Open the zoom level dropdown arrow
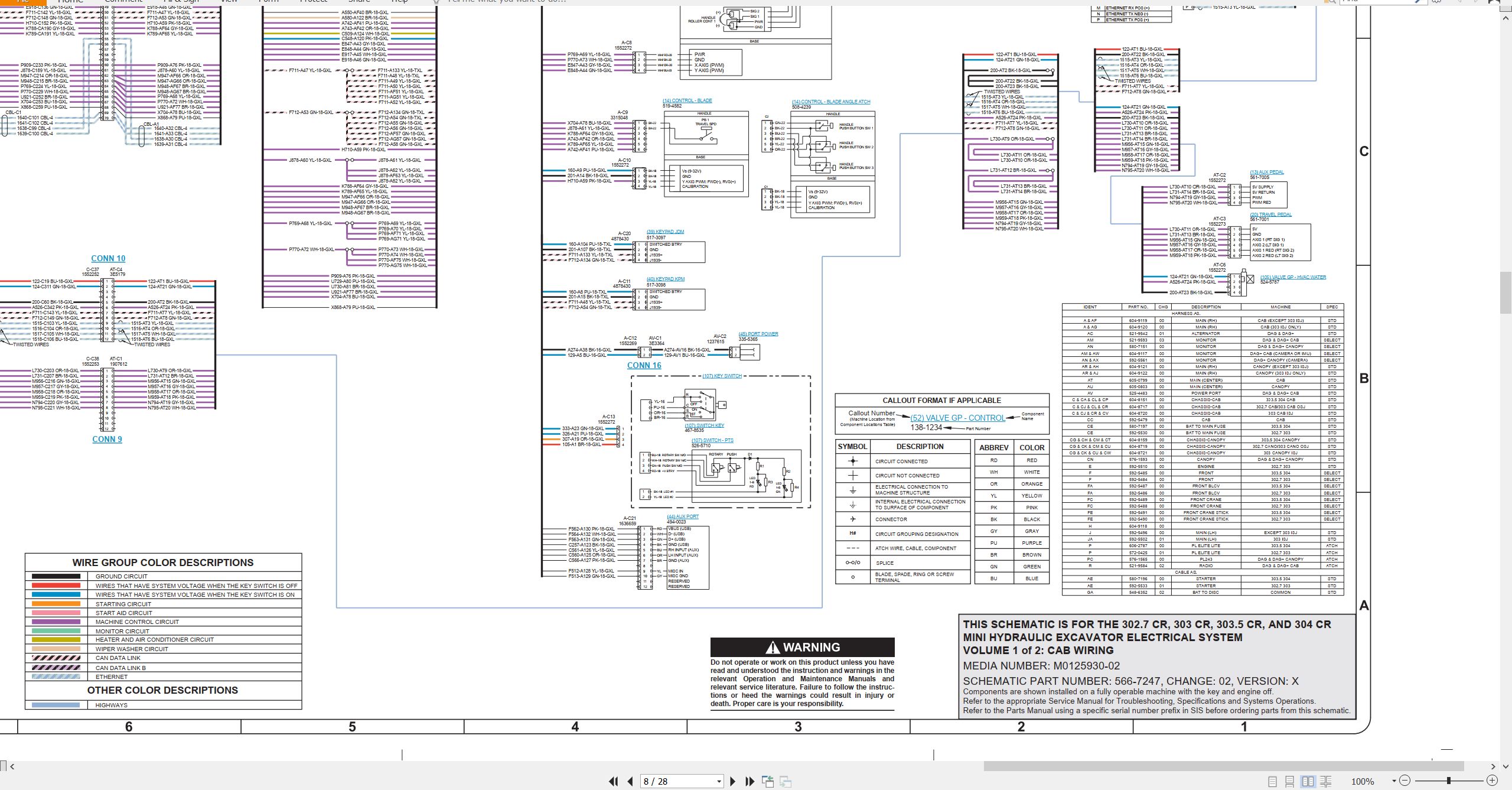The height and width of the screenshot is (790, 1512). coord(1394,781)
